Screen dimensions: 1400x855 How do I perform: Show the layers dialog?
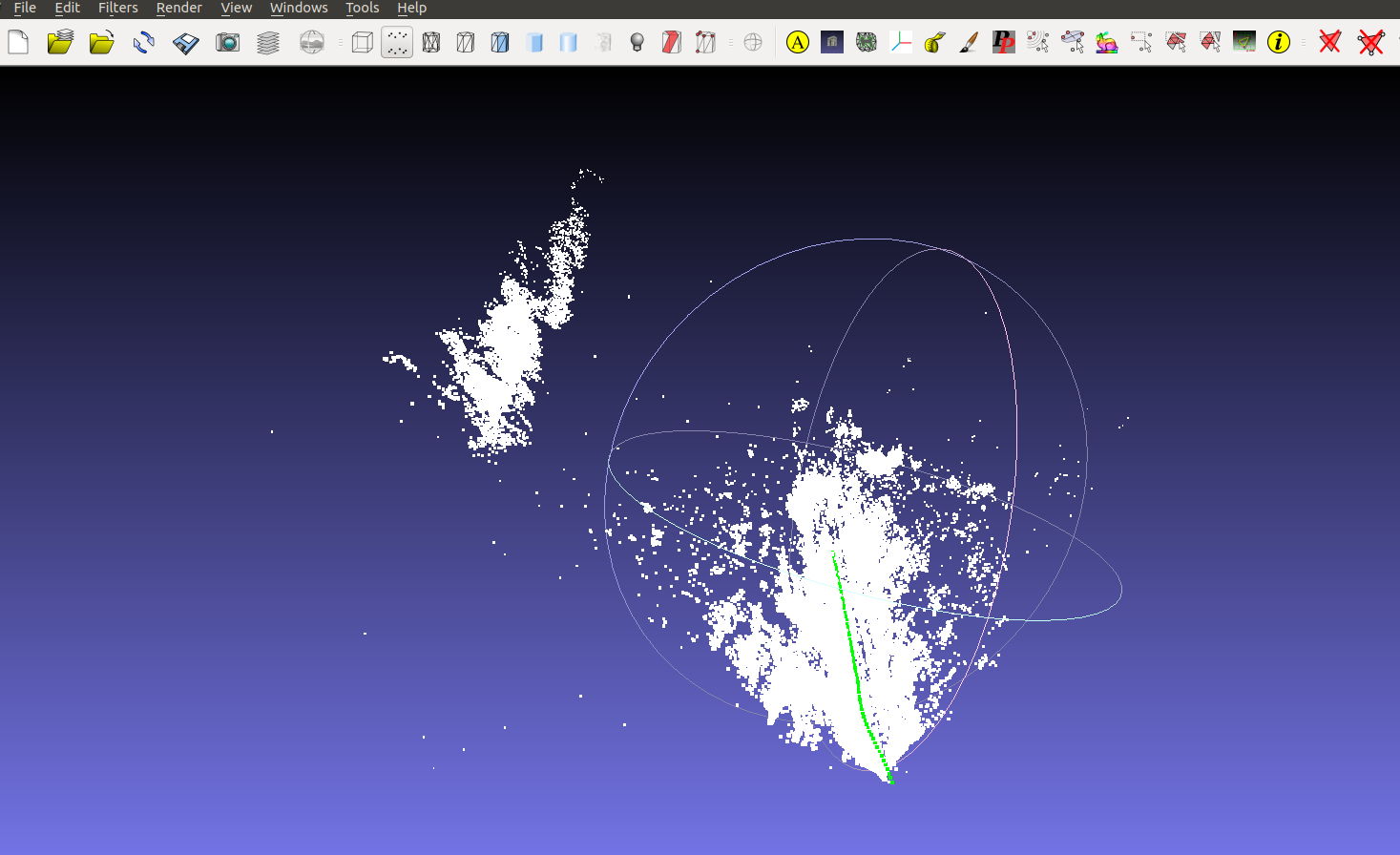pyautogui.click(x=268, y=42)
